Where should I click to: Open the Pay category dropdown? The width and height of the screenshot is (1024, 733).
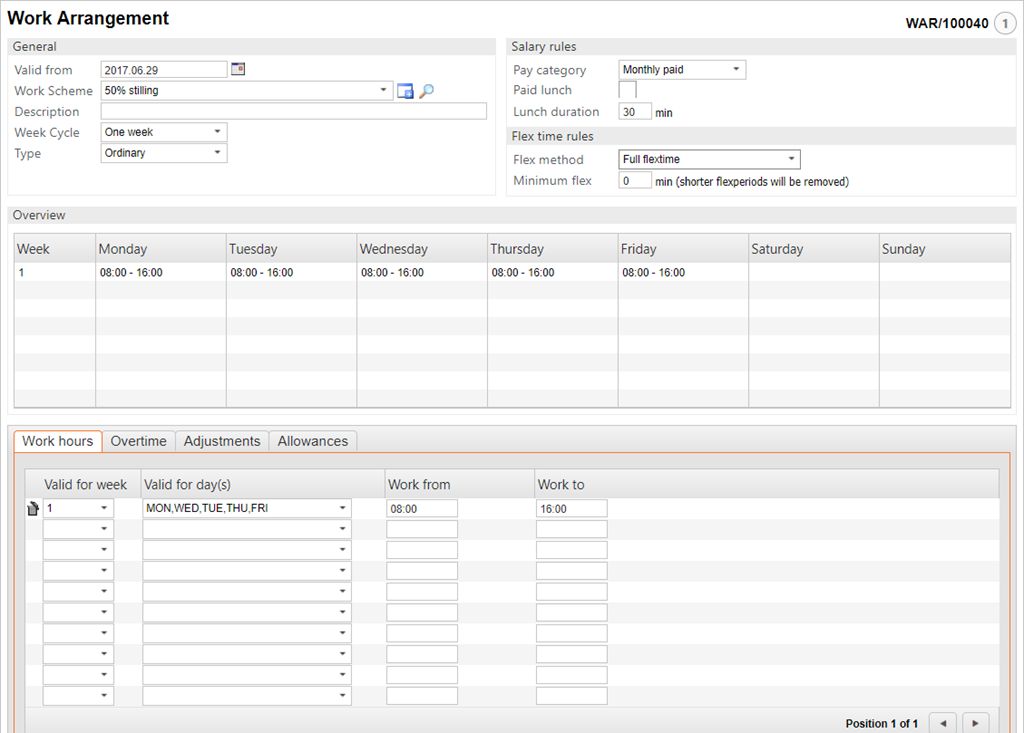pyautogui.click(x=736, y=70)
